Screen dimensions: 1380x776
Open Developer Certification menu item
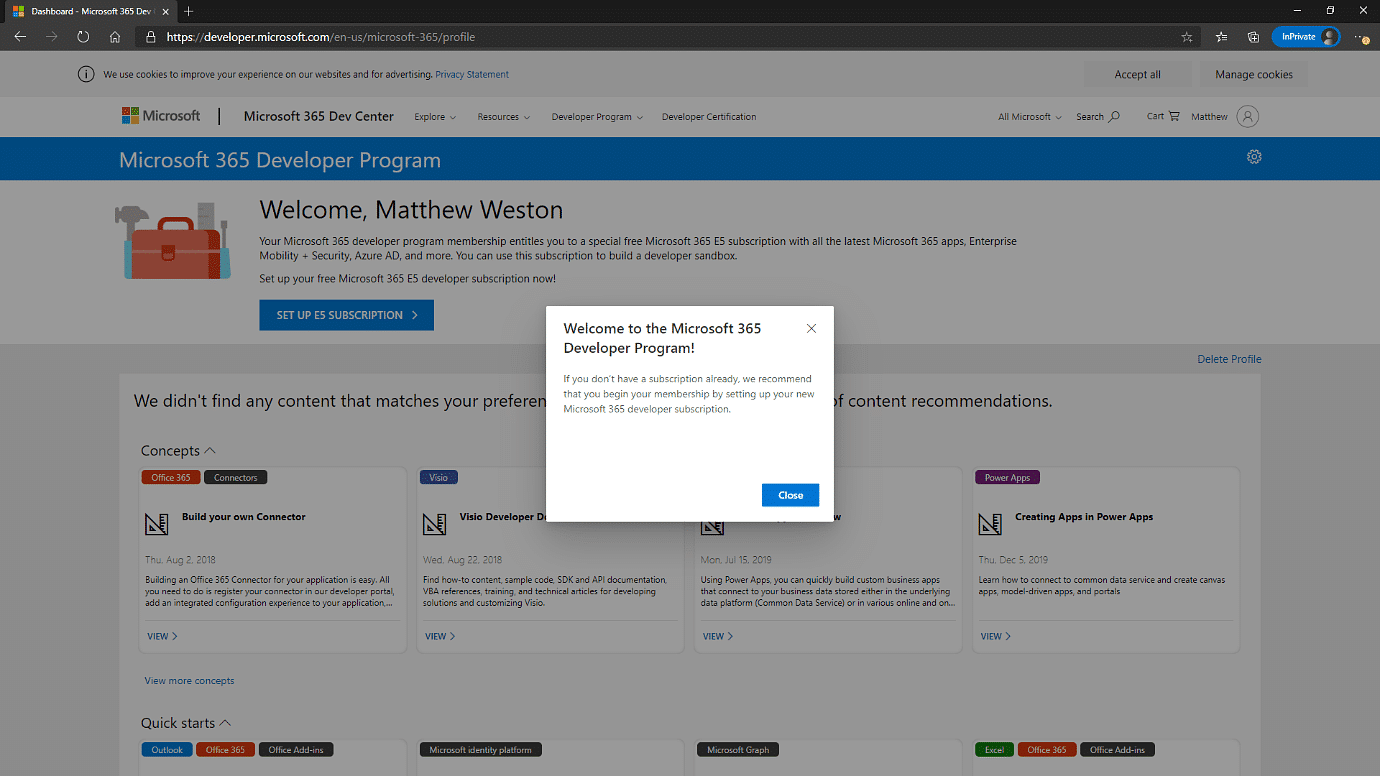(x=709, y=117)
